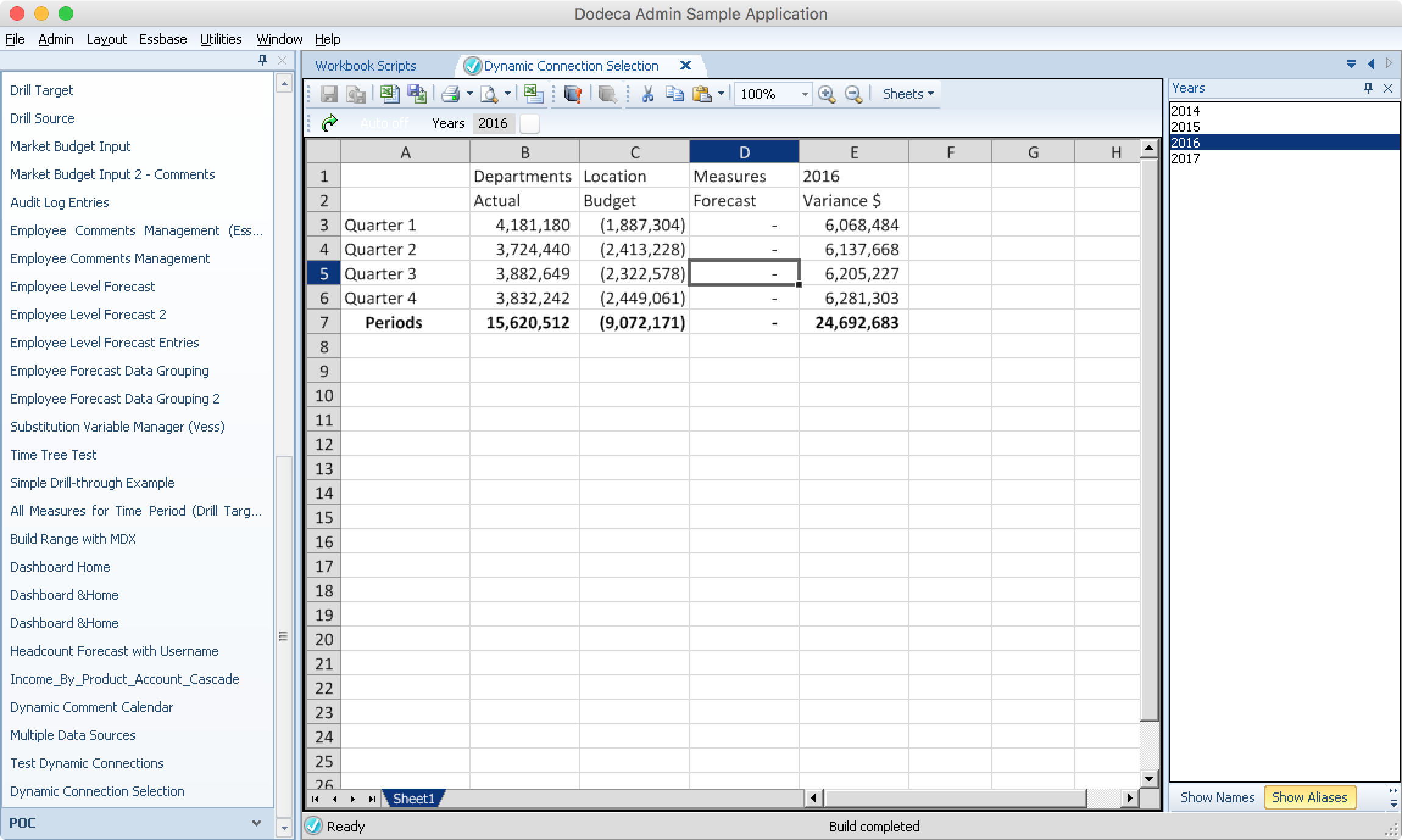Click the printer icon

450,94
